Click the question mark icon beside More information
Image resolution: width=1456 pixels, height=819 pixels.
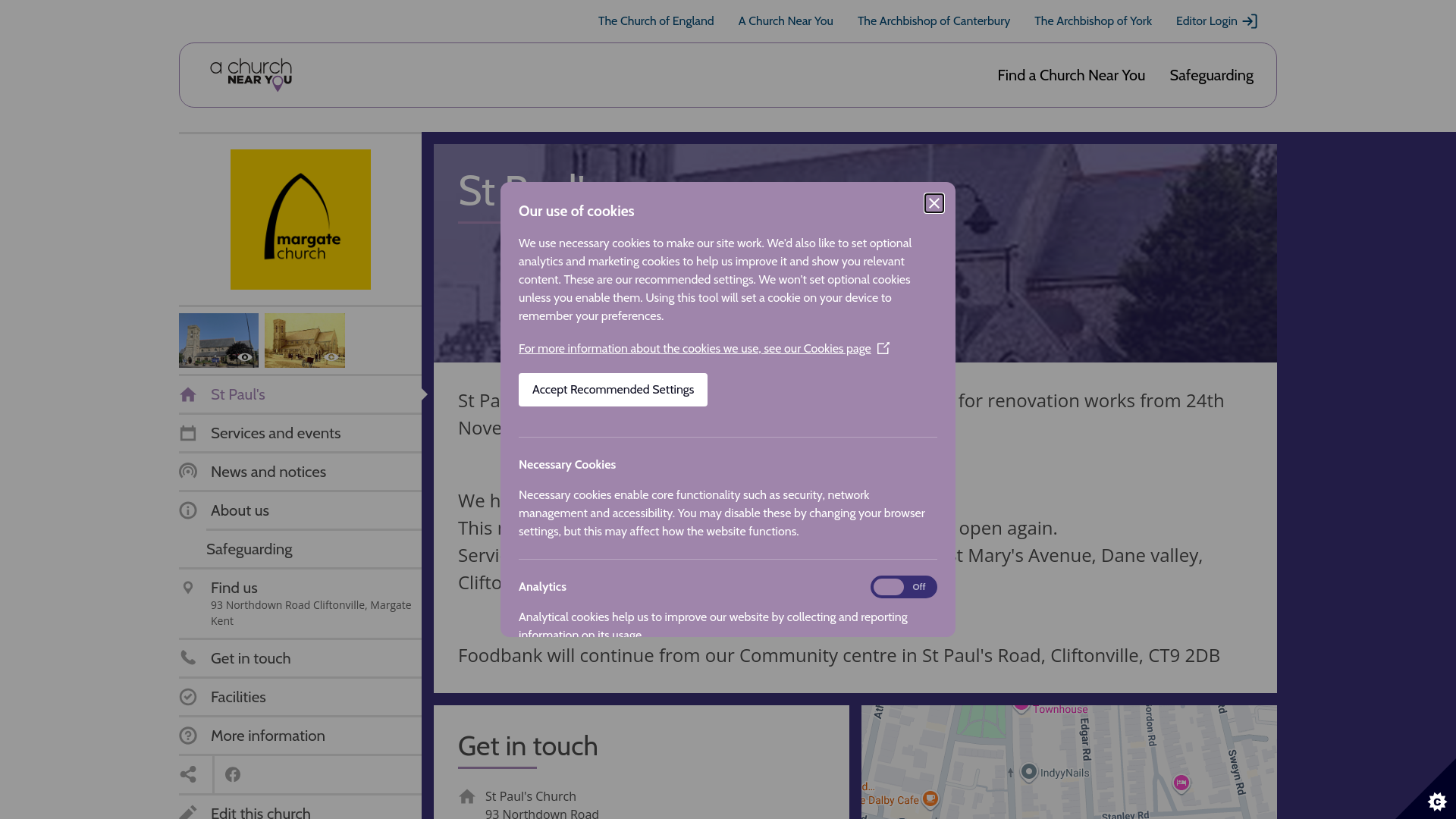tap(188, 736)
